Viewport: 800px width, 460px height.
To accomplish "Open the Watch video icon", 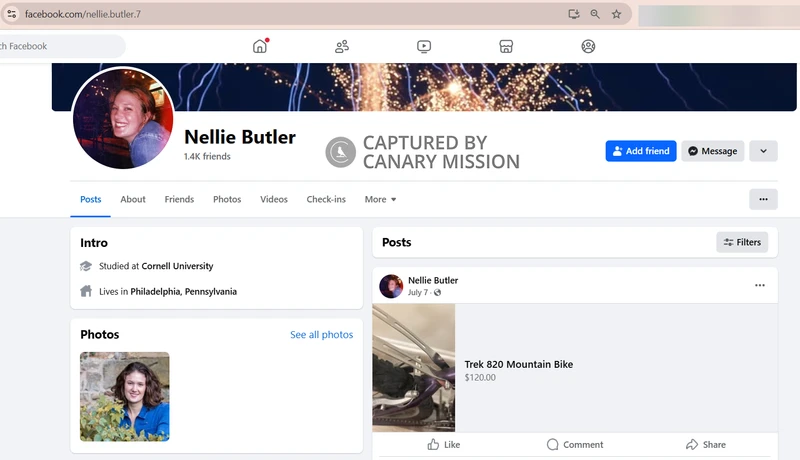I will [424, 46].
